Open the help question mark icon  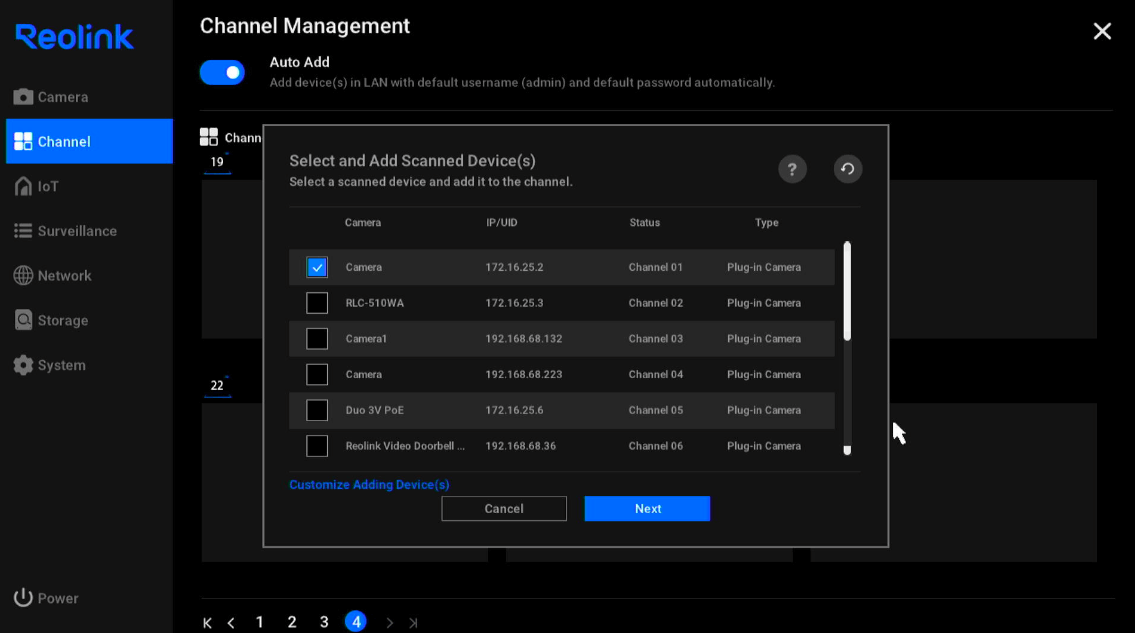(x=792, y=169)
